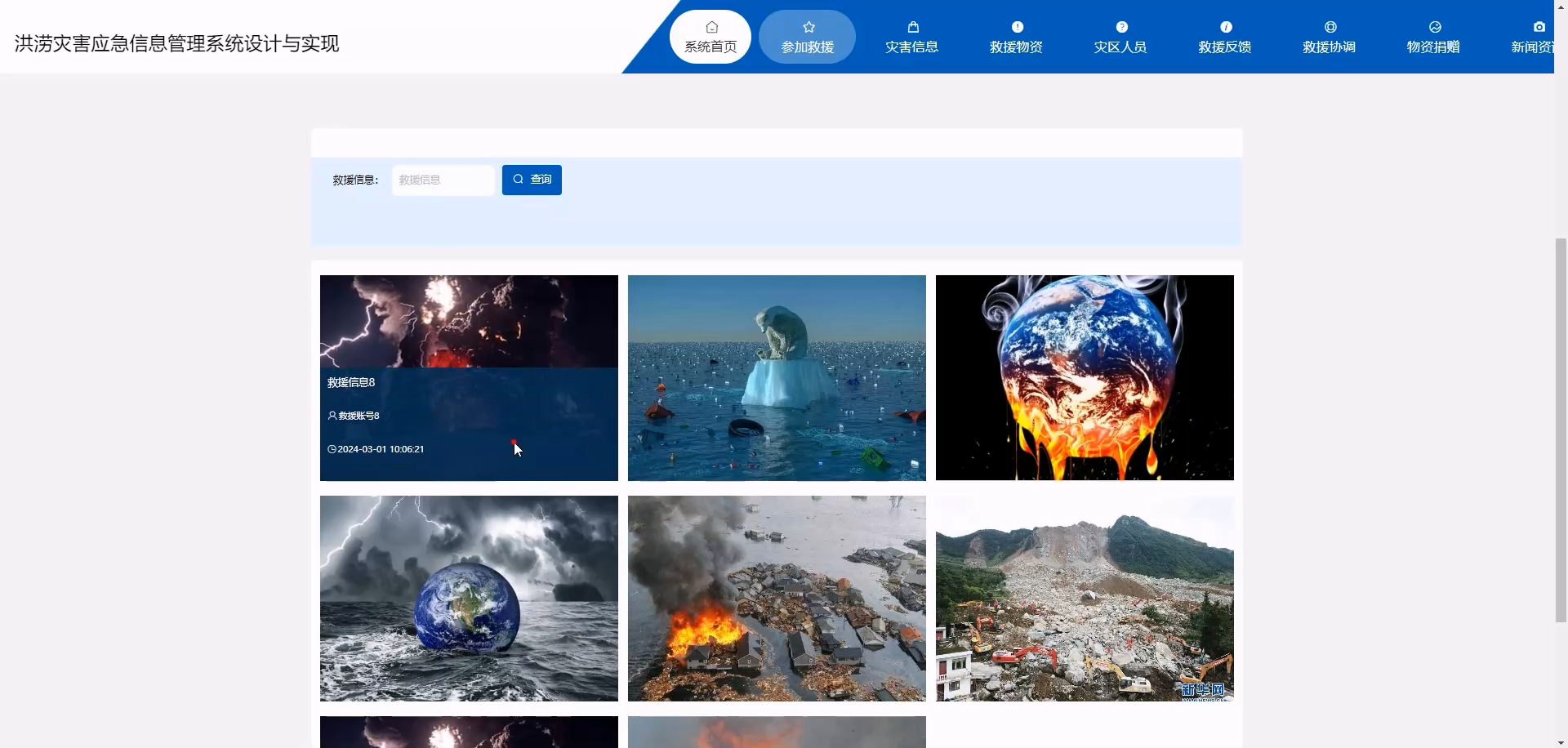Viewport: 1568px width, 748px height.
Task: Click the clock icon beside the timestamp
Action: pos(332,449)
